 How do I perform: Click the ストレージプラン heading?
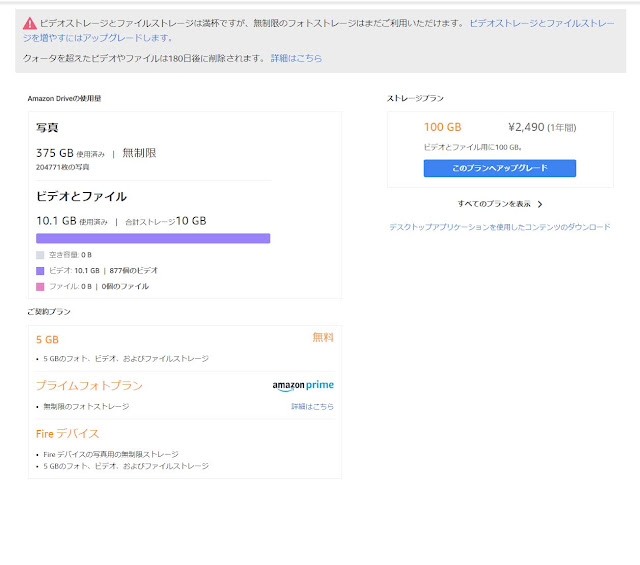coord(415,98)
